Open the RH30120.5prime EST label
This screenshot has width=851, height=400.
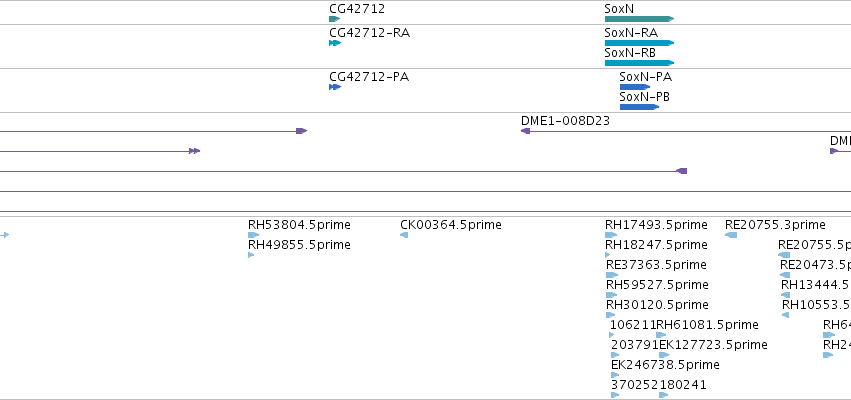tap(657, 304)
